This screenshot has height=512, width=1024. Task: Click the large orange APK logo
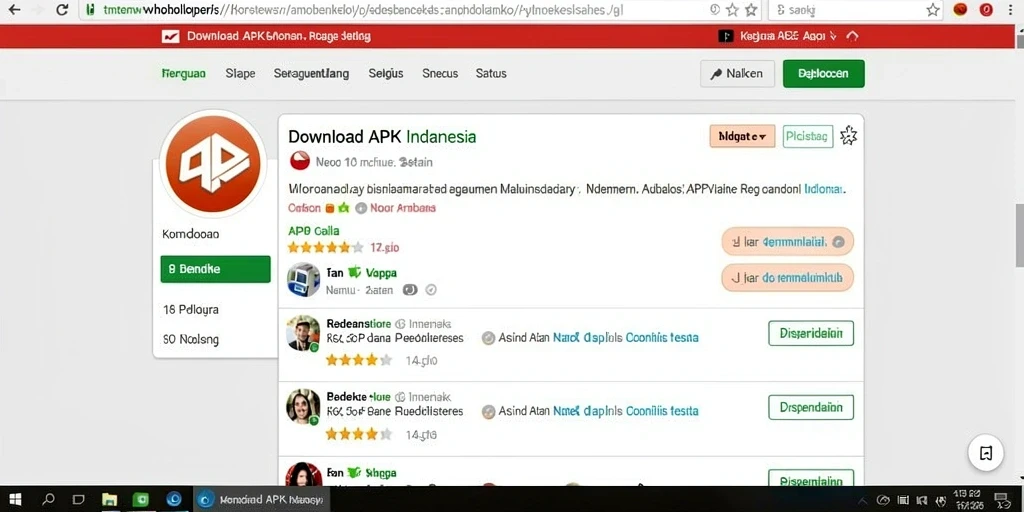pyautogui.click(x=215, y=163)
